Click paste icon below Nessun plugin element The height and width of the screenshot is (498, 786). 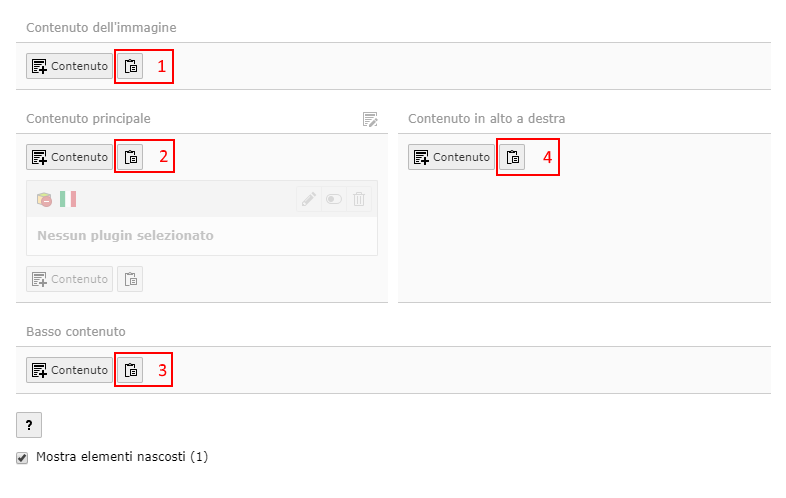pyautogui.click(x=130, y=279)
